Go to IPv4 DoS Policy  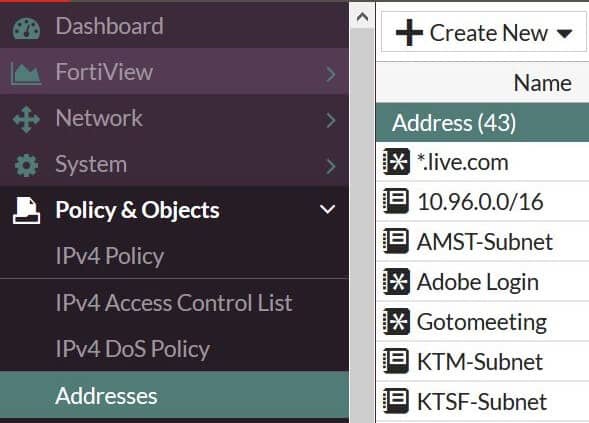133,349
